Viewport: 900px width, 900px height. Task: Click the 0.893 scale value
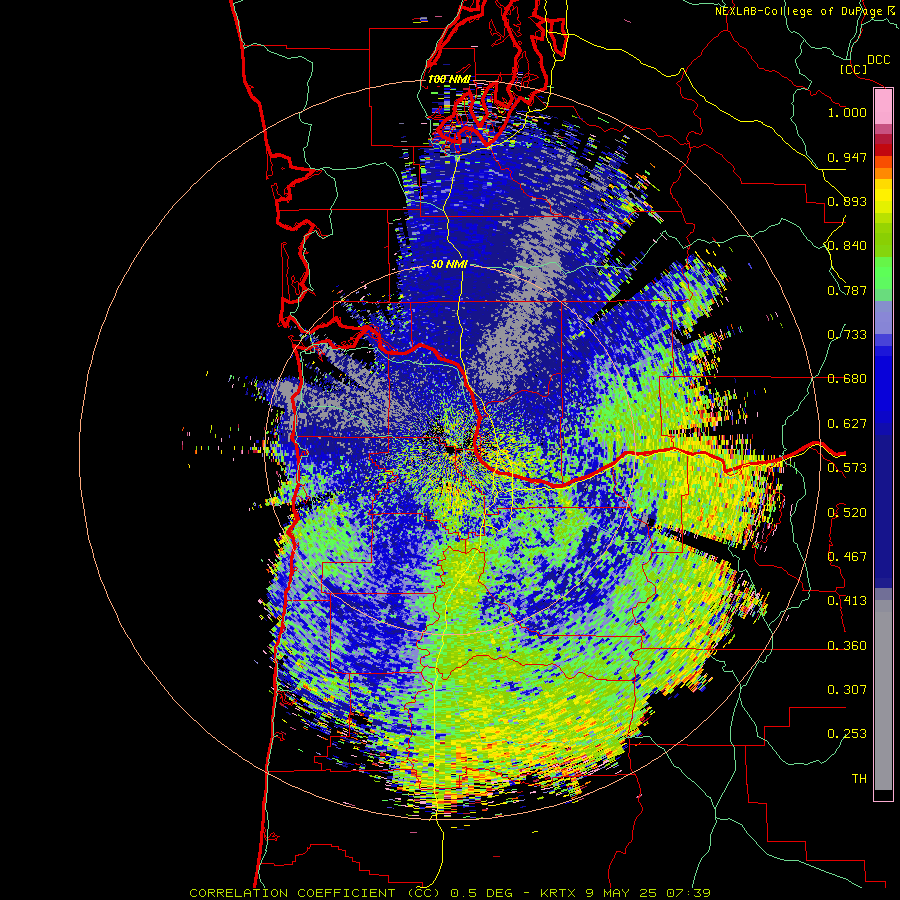pos(847,201)
